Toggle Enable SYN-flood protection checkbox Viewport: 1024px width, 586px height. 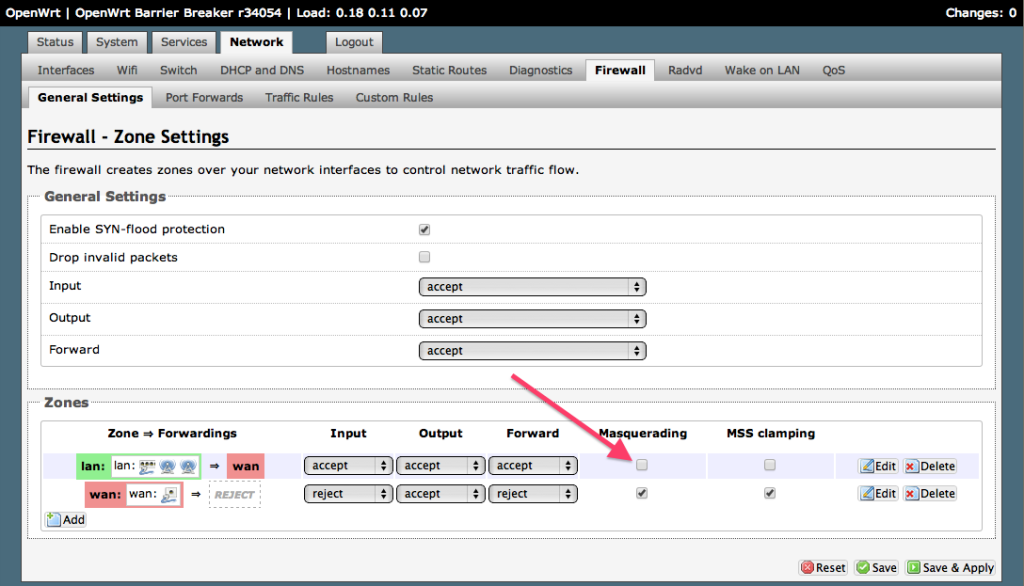424,229
